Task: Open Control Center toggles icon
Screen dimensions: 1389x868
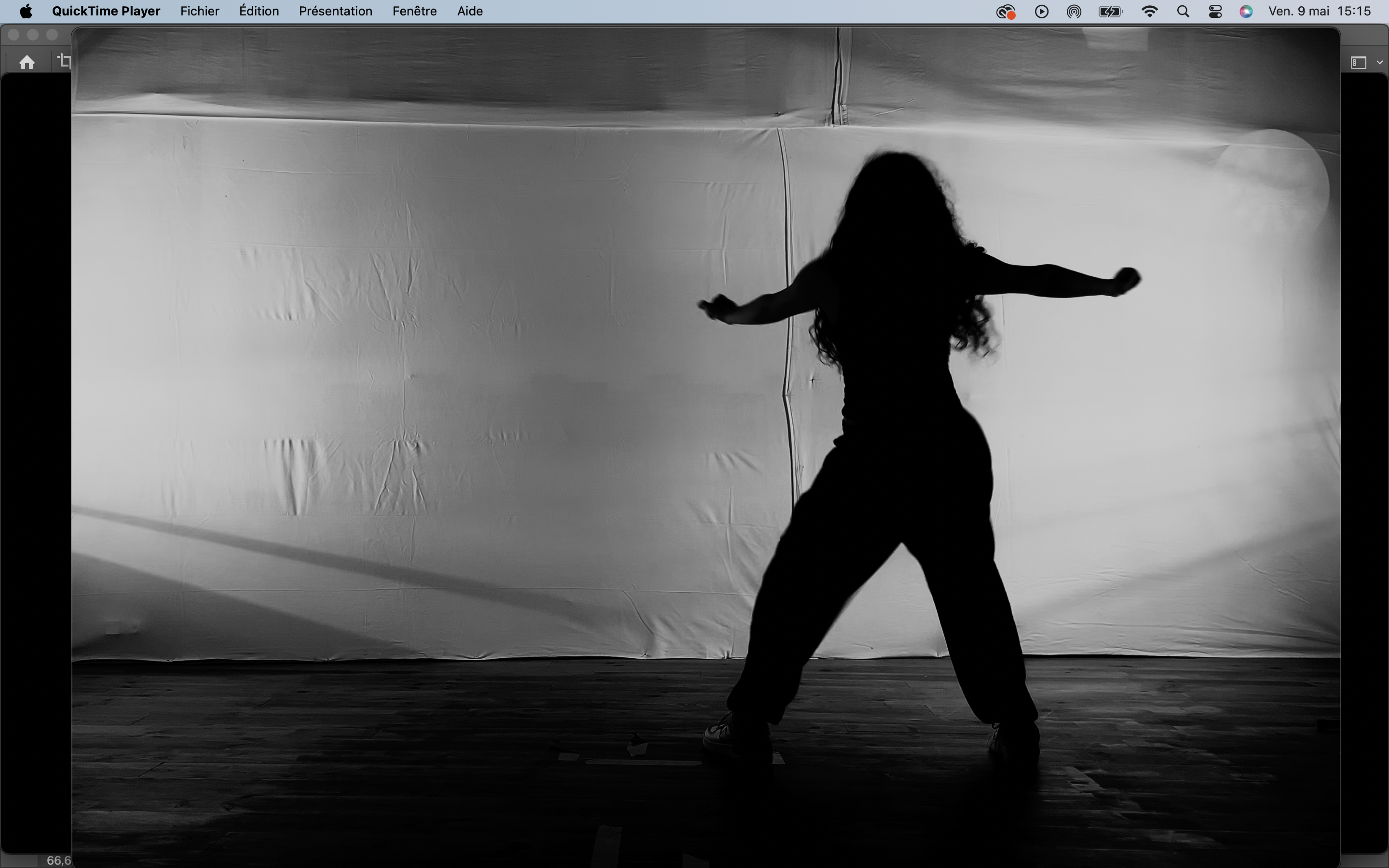Action: [1214, 12]
